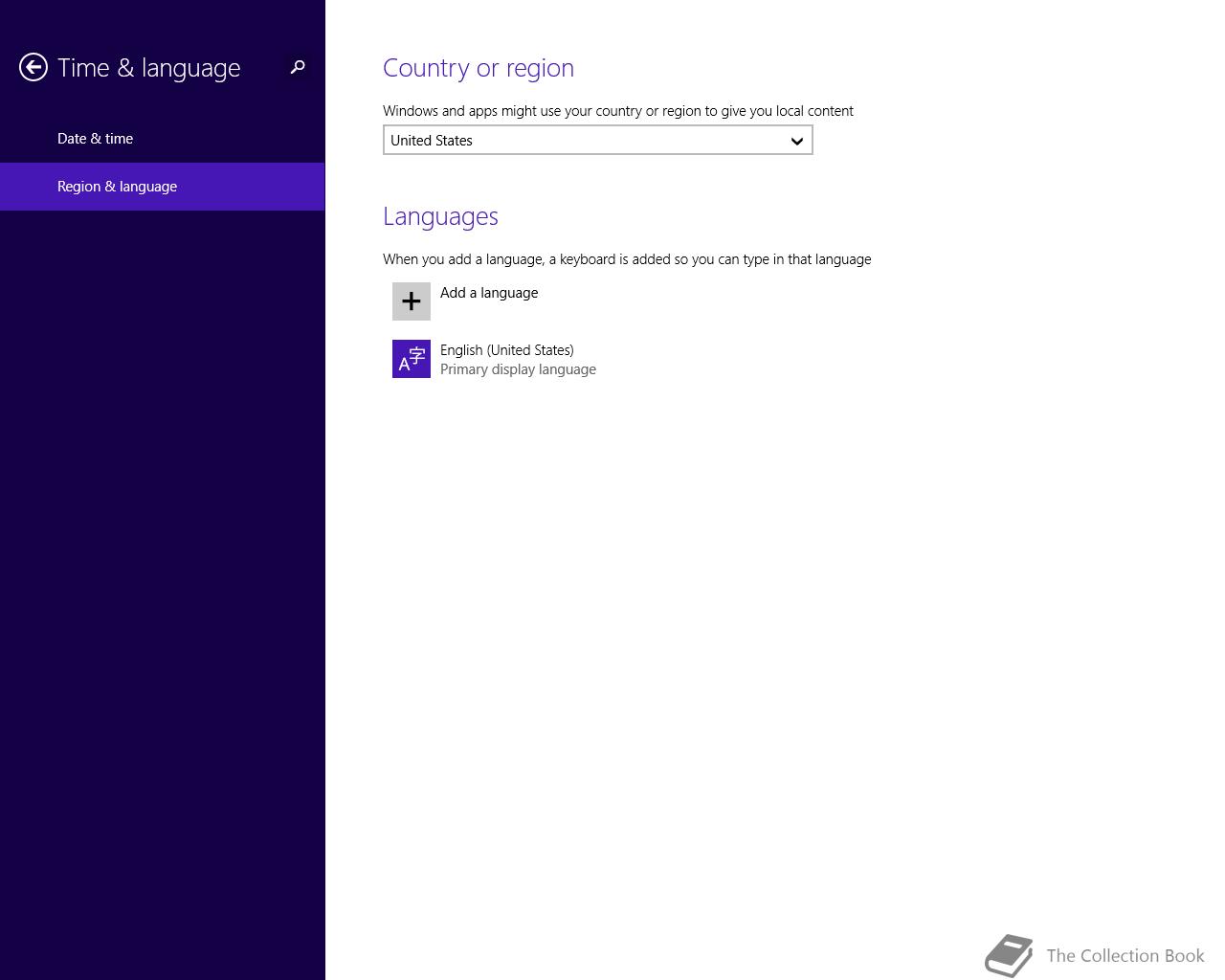The width and height of the screenshot is (1225, 980).
Task: Click Primary display language text
Action: tap(518, 369)
